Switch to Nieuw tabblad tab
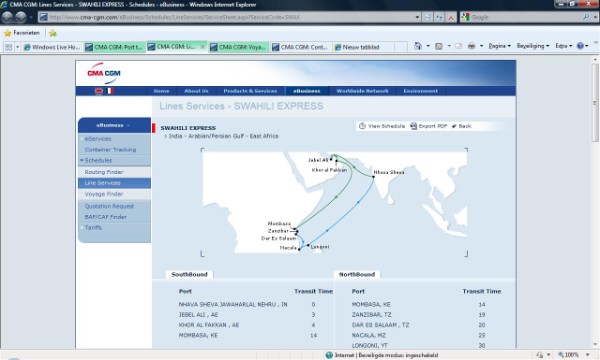600x360 pixels. [x=363, y=47]
